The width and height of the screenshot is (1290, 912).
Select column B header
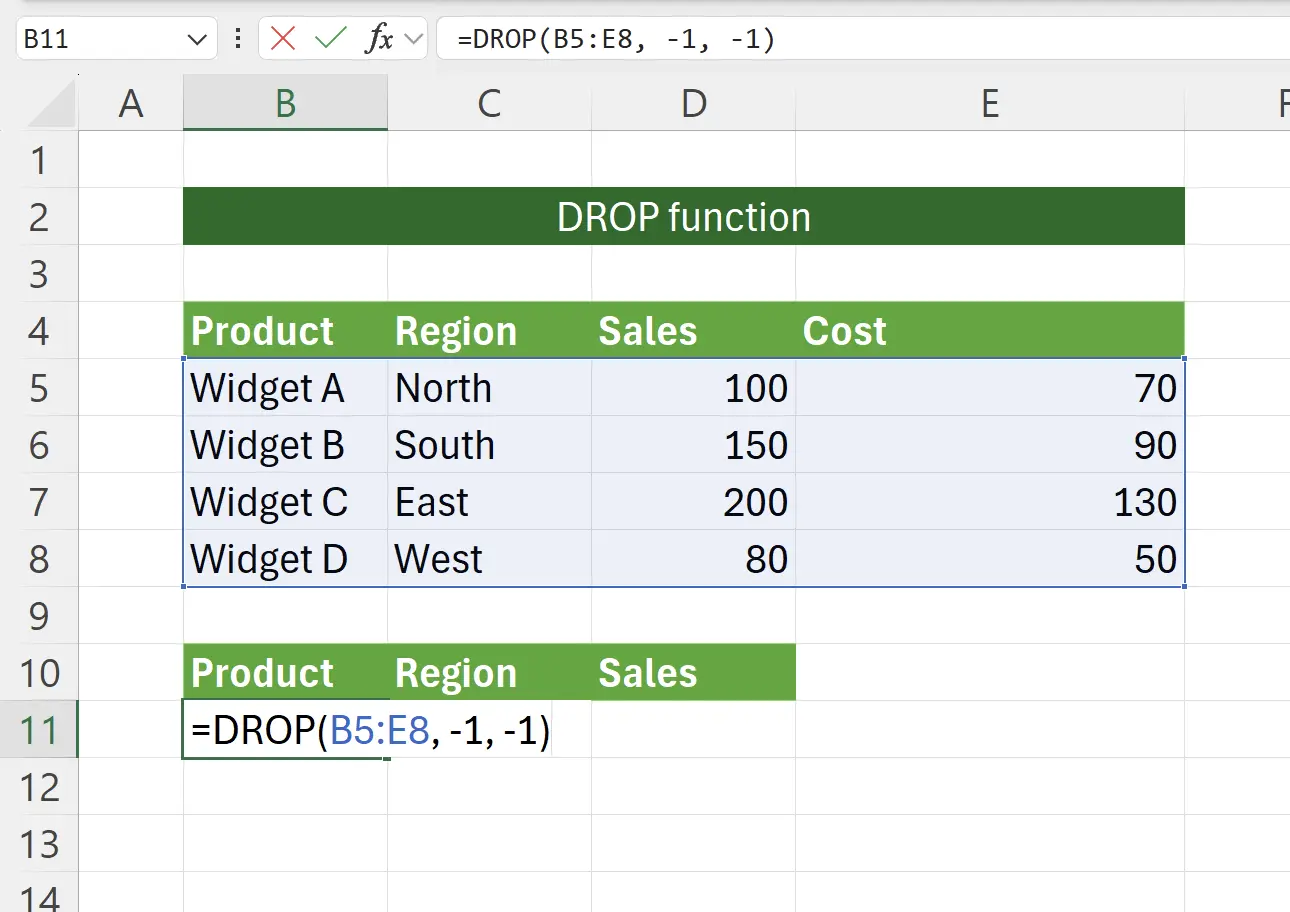(285, 103)
